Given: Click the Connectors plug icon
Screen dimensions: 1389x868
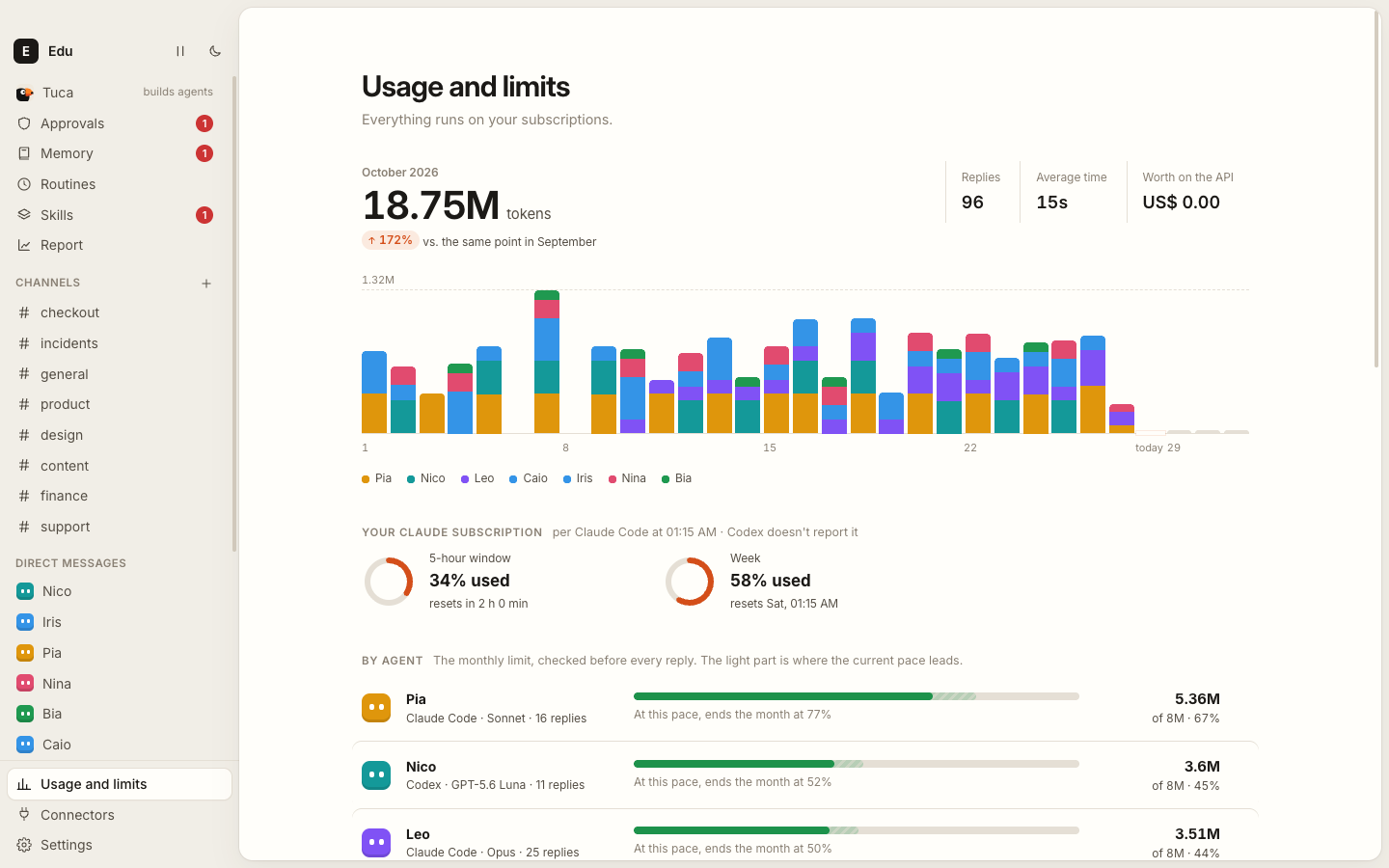Looking at the screenshot, I should coord(24,815).
